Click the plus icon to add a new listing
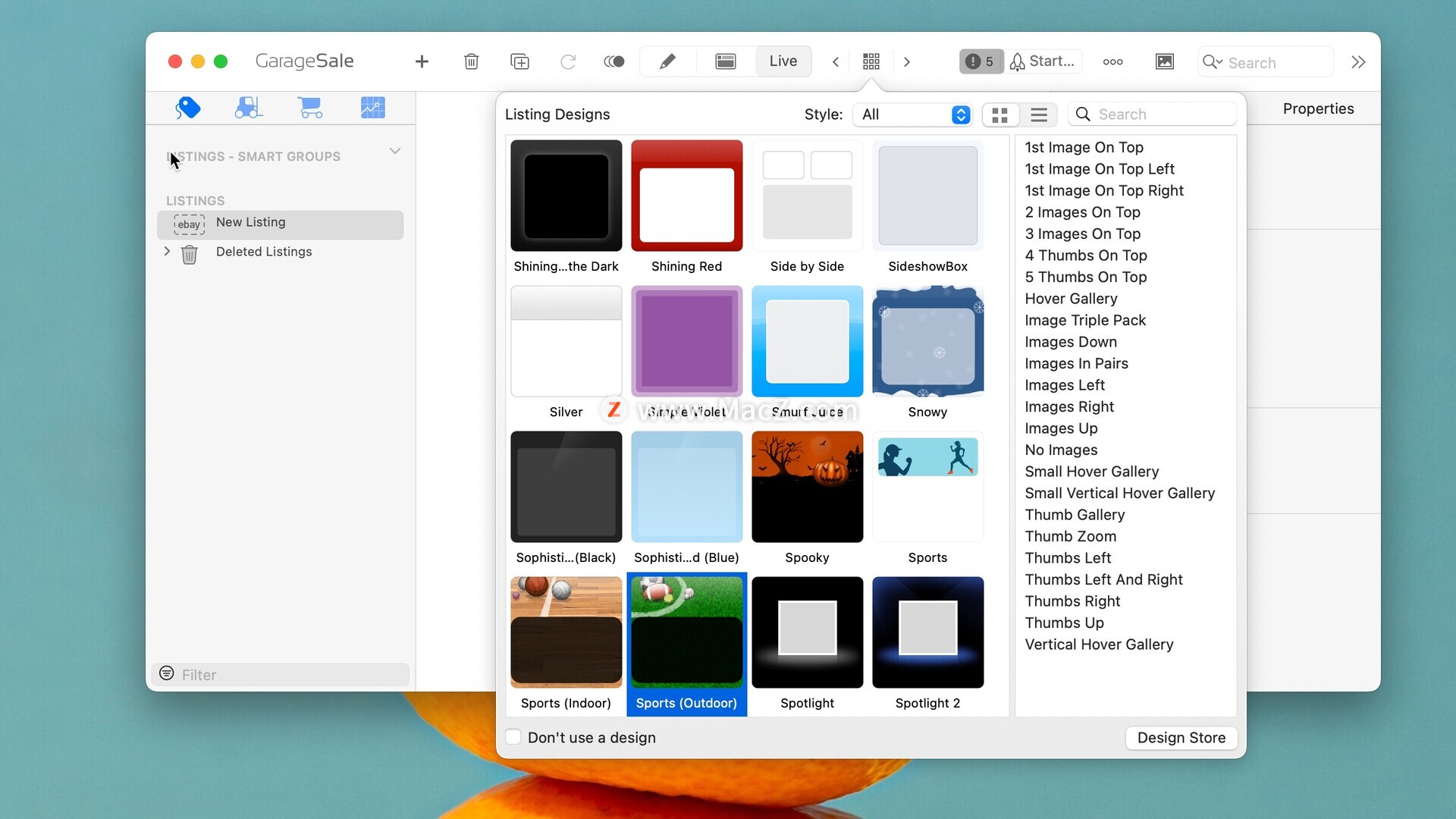This screenshot has height=819, width=1456. [x=422, y=61]
